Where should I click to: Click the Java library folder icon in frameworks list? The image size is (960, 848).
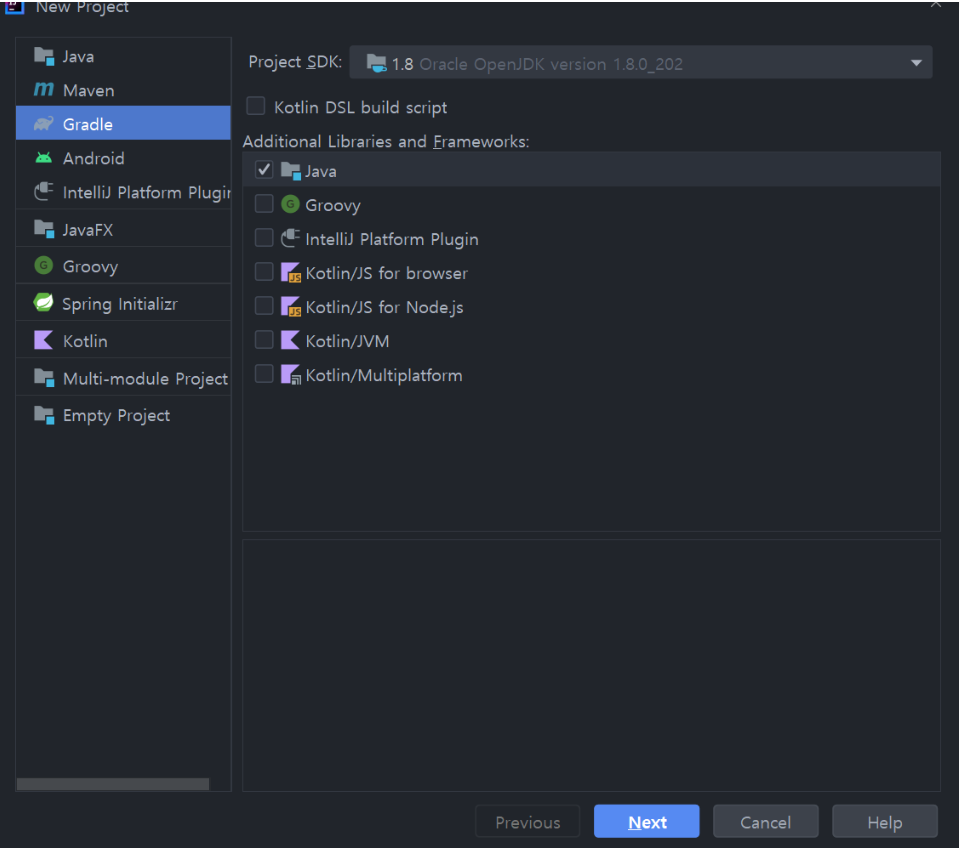[x=291, y=171]
